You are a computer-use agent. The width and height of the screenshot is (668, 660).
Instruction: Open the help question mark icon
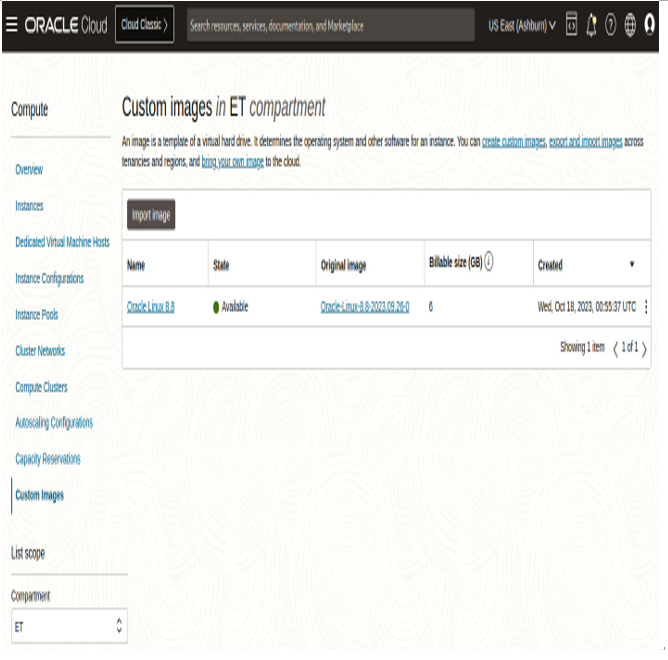[x=610, y=25]
